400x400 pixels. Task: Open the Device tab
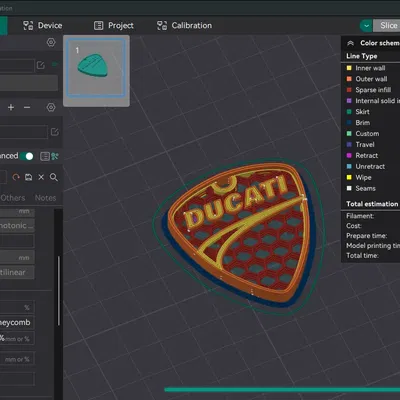point(43,25)
